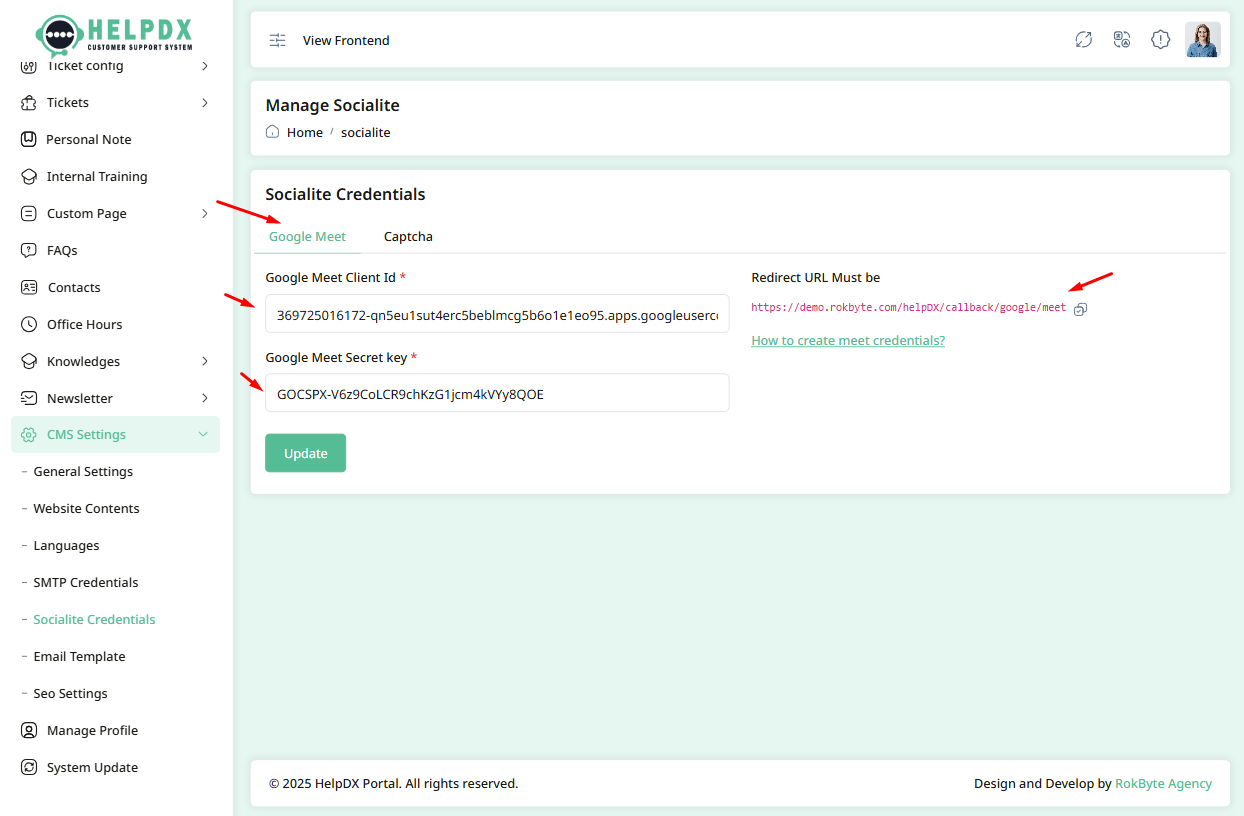Click the Knowledges icon

[x=28, y=361]
